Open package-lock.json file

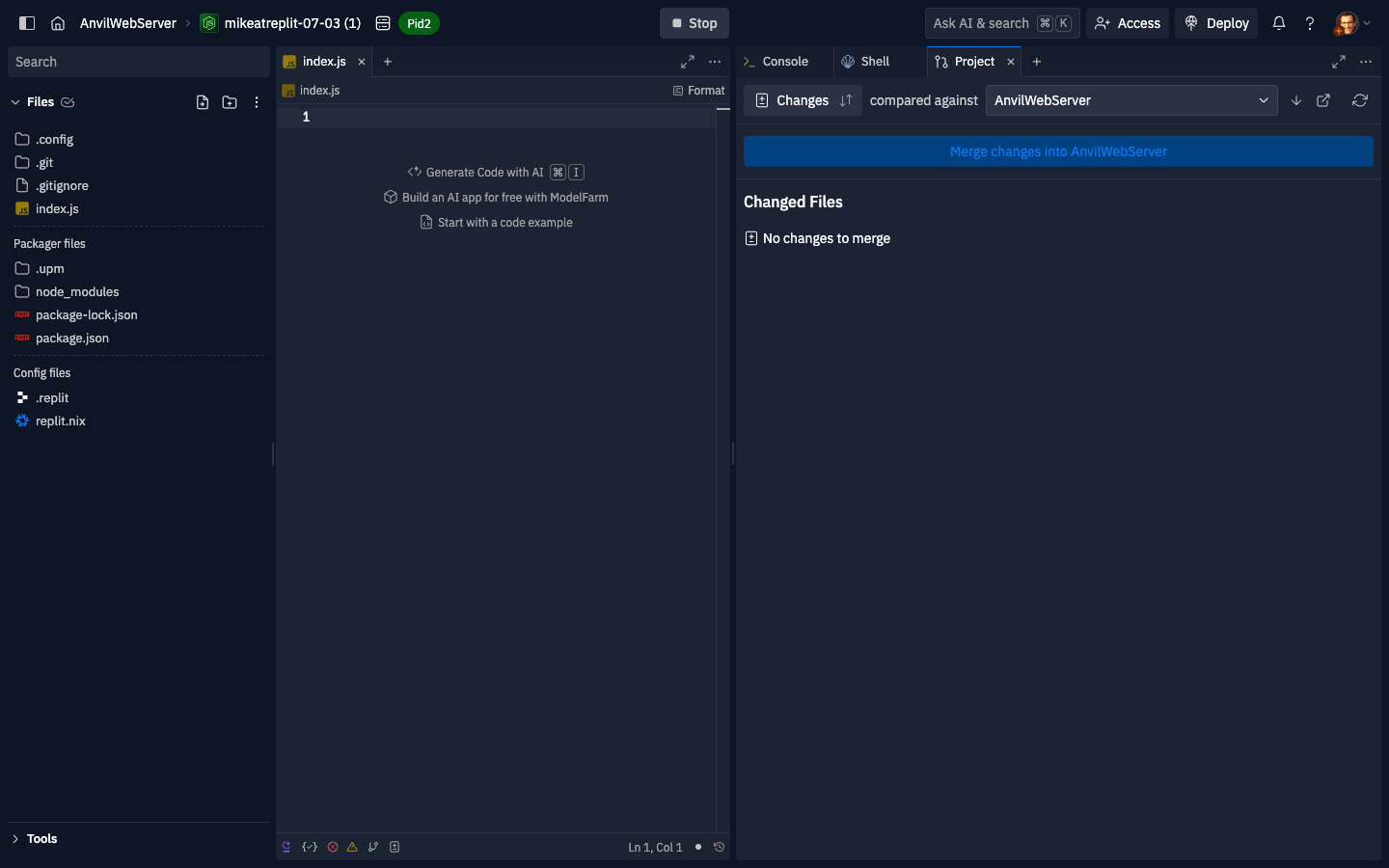(x=139, y=314)
